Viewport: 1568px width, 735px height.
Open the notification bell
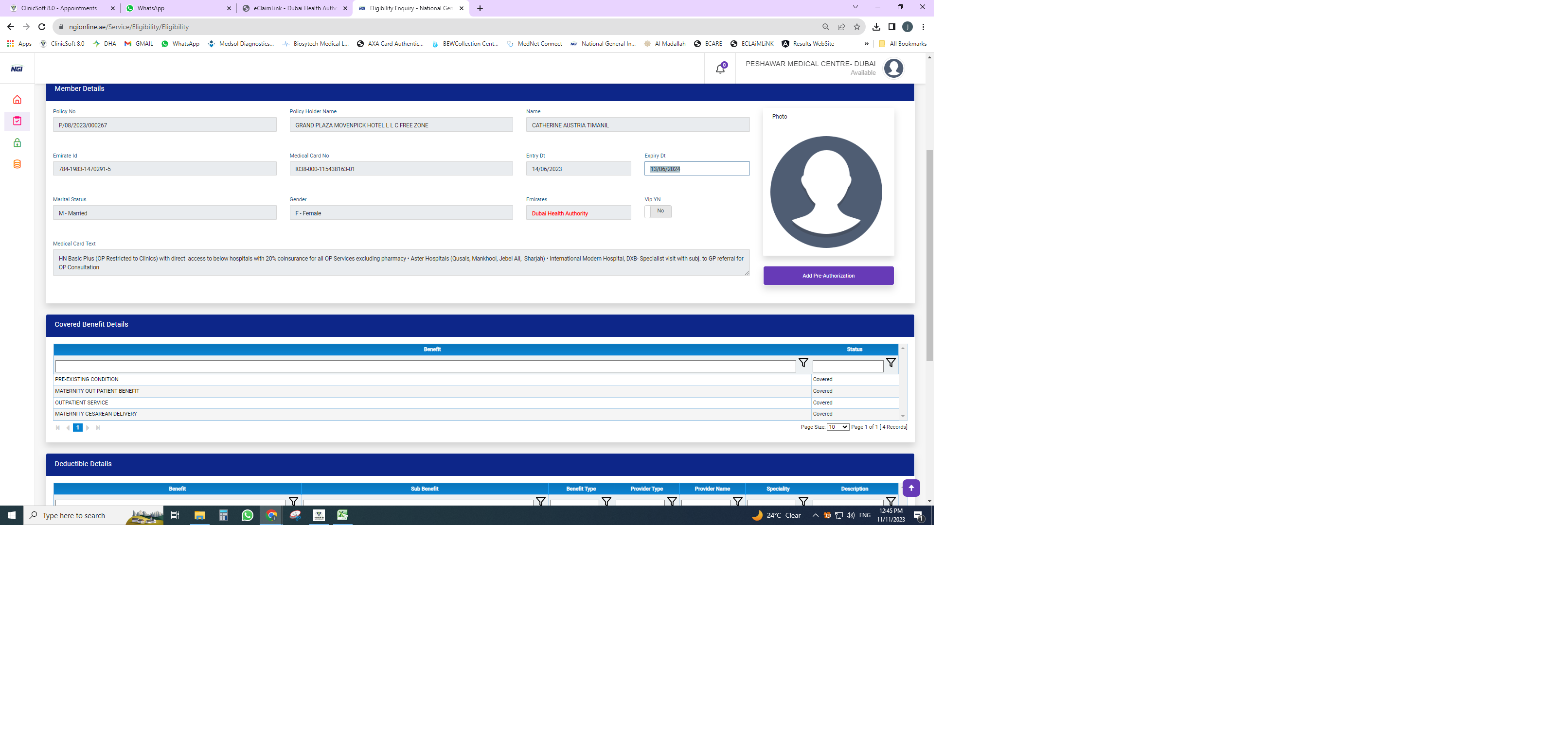coord(720,69)
